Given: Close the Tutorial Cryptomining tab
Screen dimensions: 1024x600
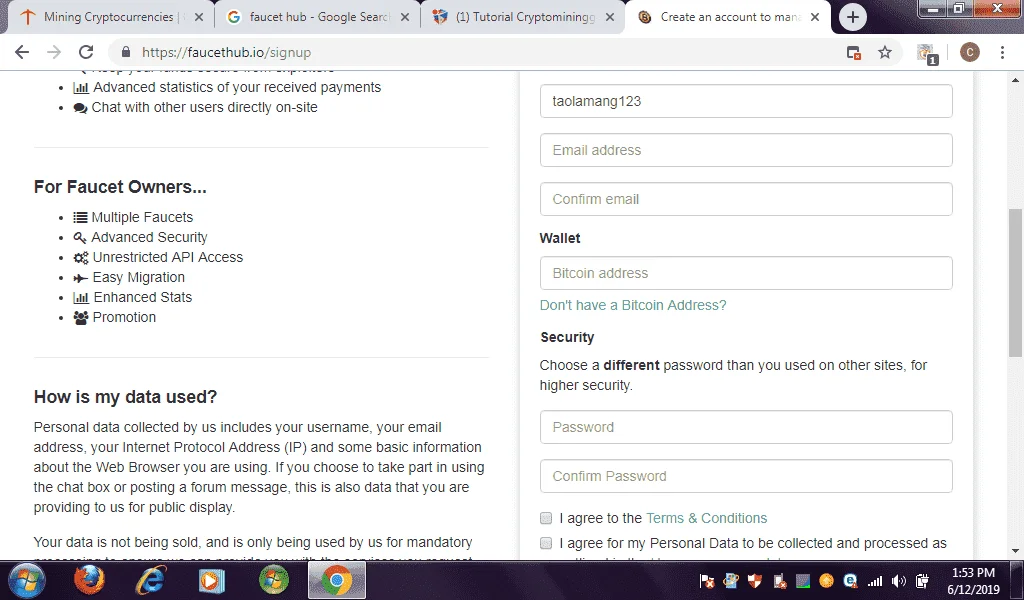Looking at the screenshot, I should pyautogui.click(x=610, y=18).
